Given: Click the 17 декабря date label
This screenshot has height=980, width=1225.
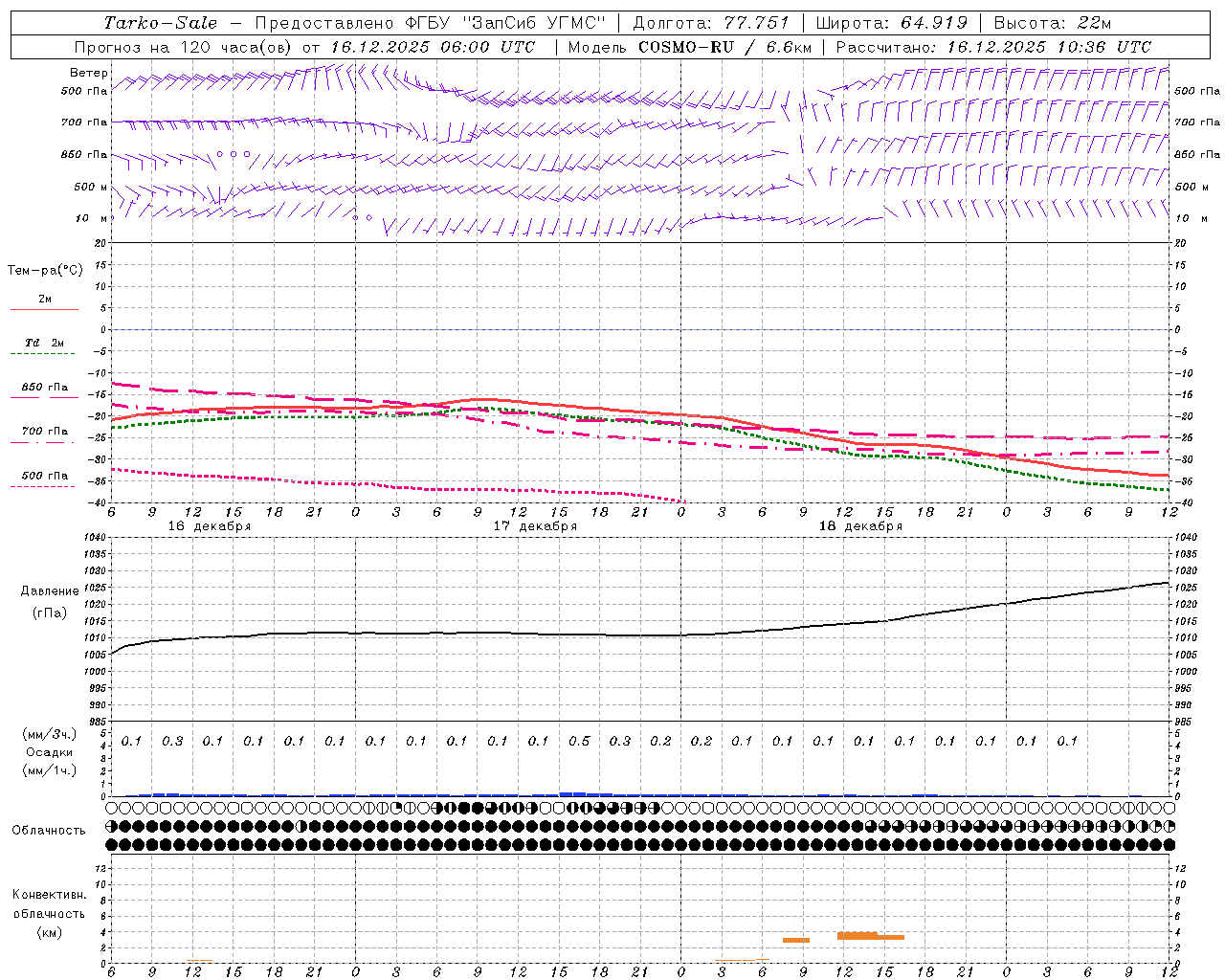Looking at the screenshot, I should pos(535,526).
